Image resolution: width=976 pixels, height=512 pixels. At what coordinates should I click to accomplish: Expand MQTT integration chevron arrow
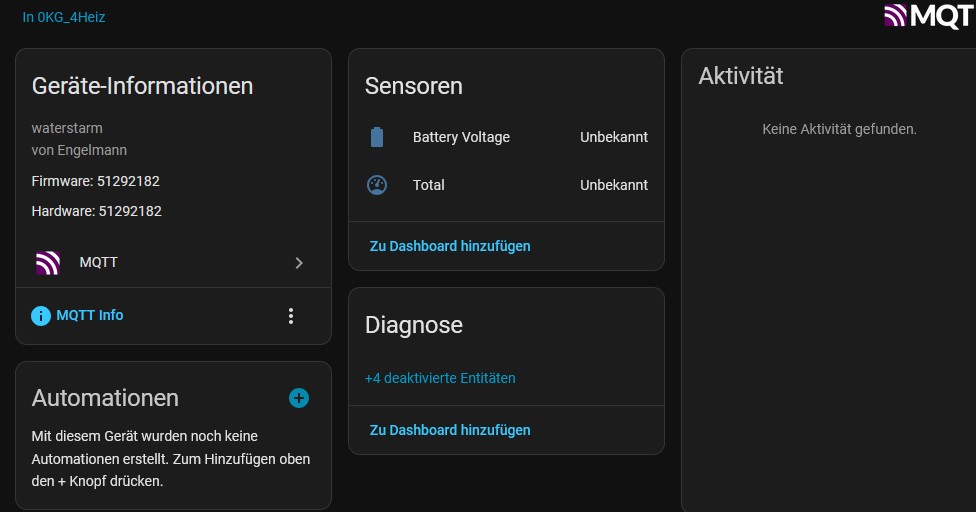(299, 263)
